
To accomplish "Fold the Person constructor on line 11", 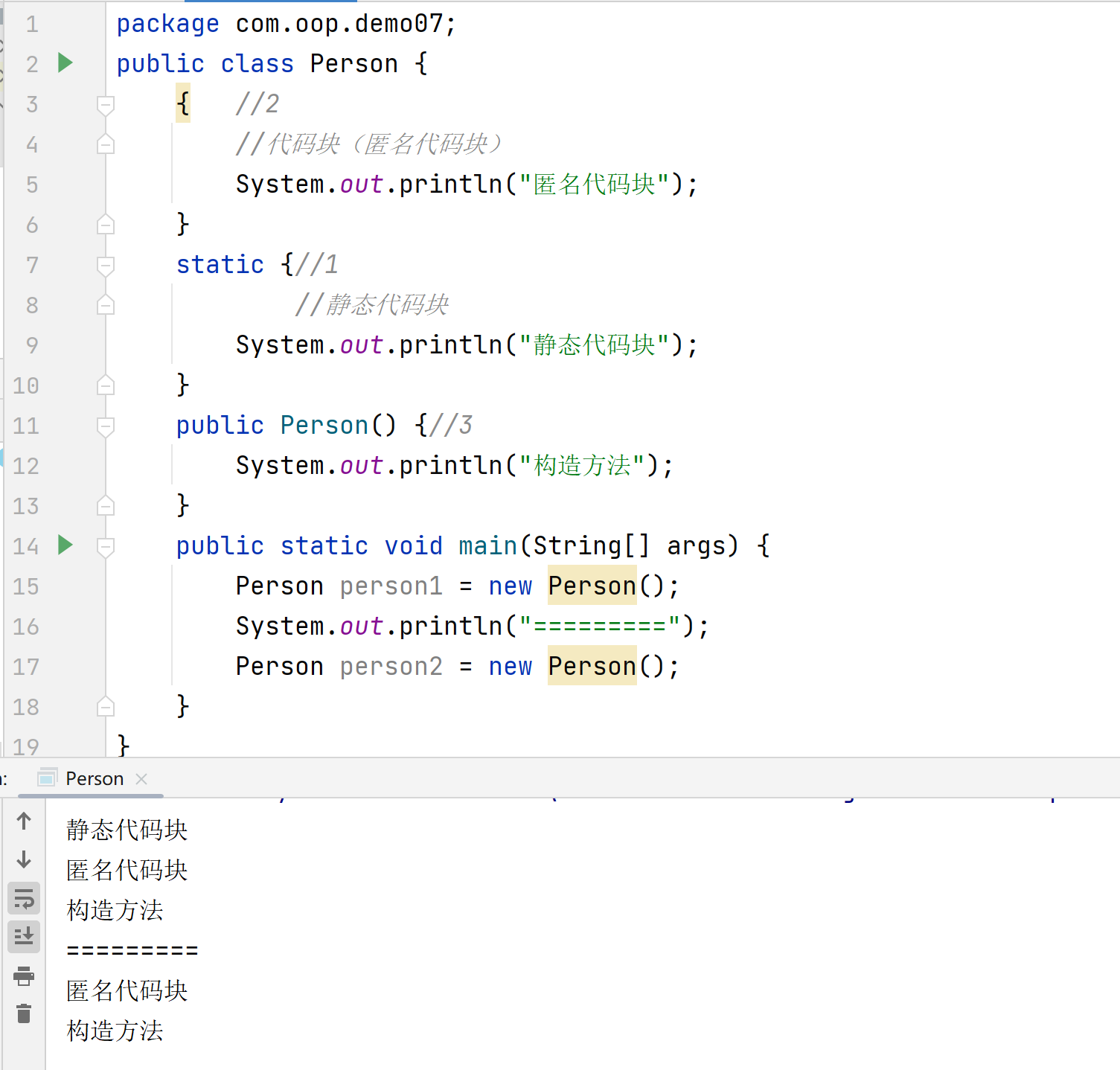I will [106, 426].
